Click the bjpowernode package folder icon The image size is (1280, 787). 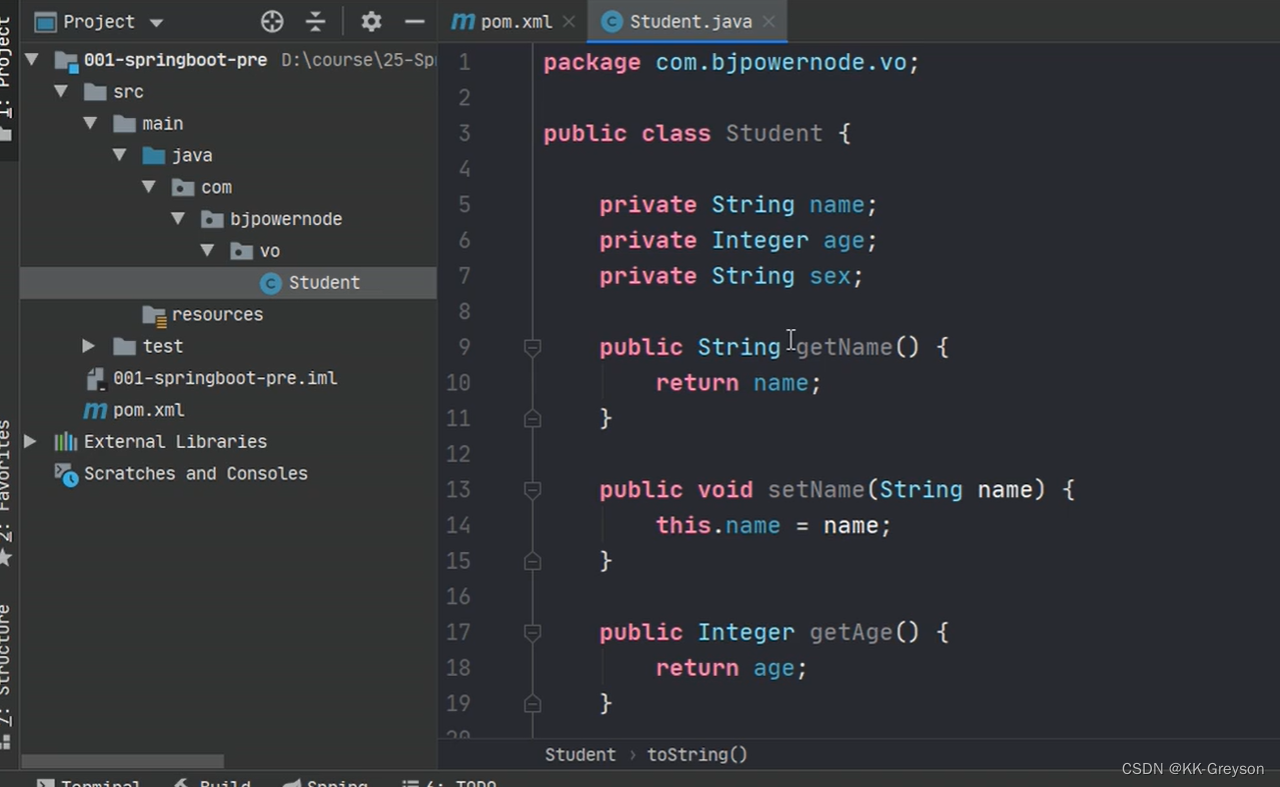click(212, 219)
